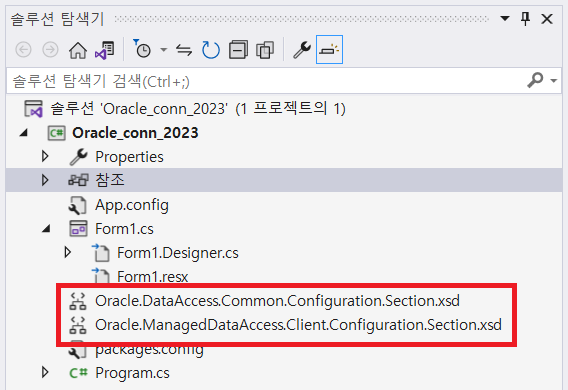This screenshot has width=568, height=390.
Task: Sync with active document arrows icon
Action: pyautogui.click(x=184, y=50)
